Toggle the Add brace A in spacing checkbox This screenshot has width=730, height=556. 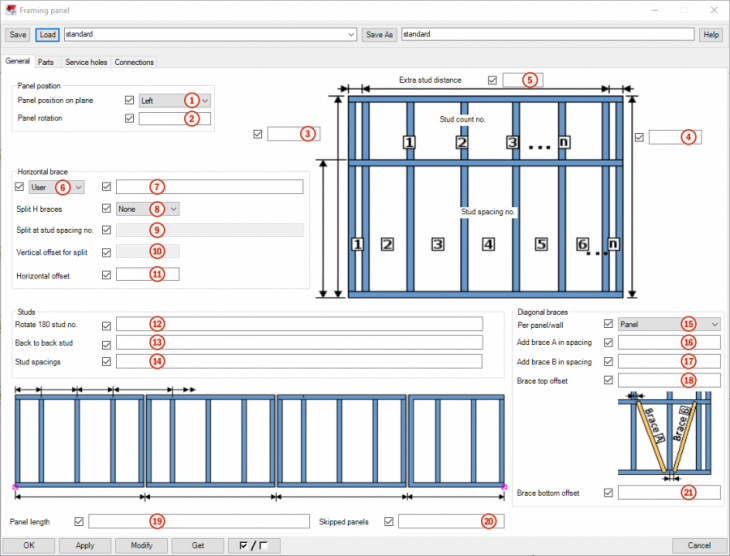(x=608, y=343)
